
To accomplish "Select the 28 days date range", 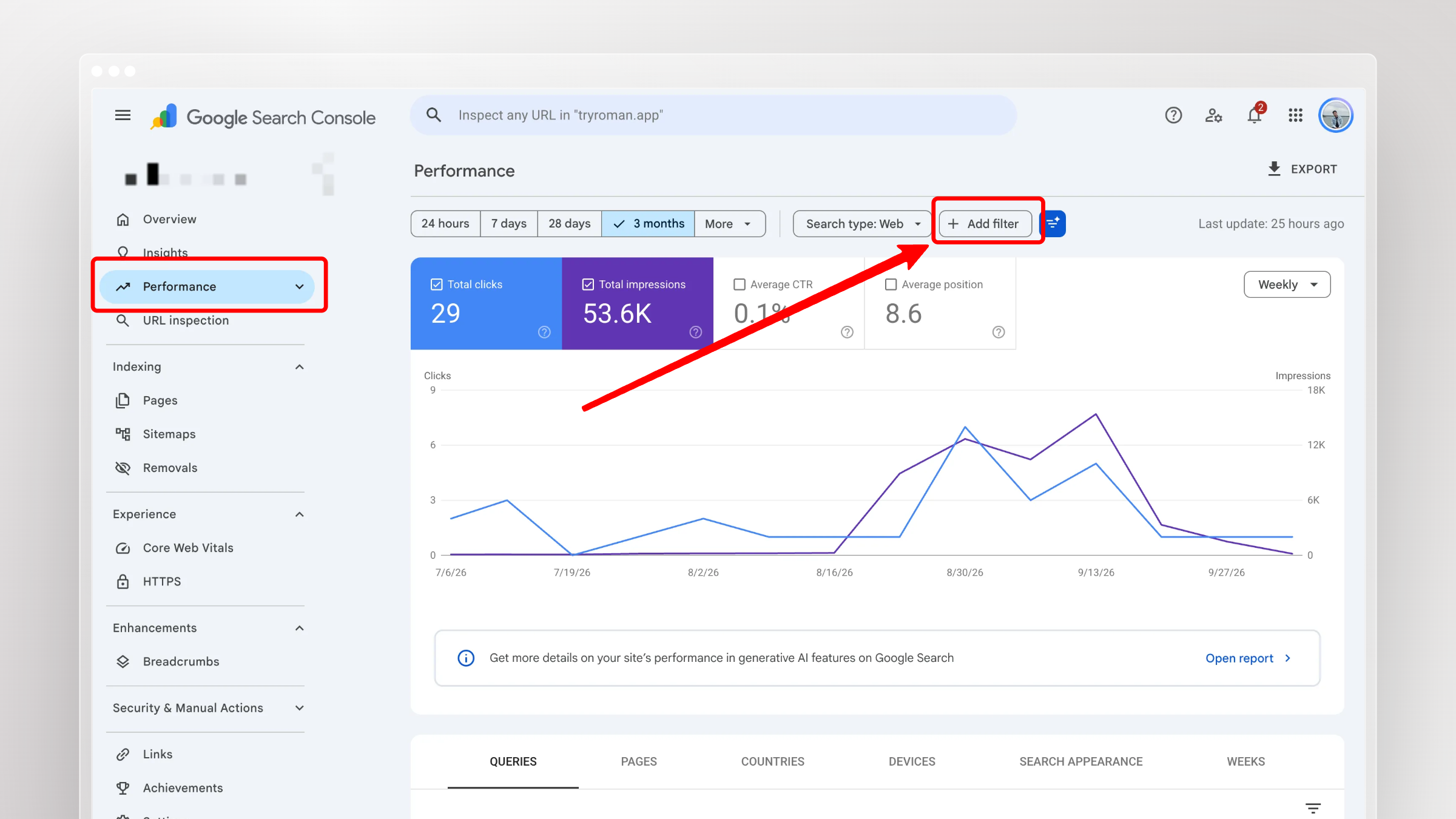I will (x=569, y=224).
